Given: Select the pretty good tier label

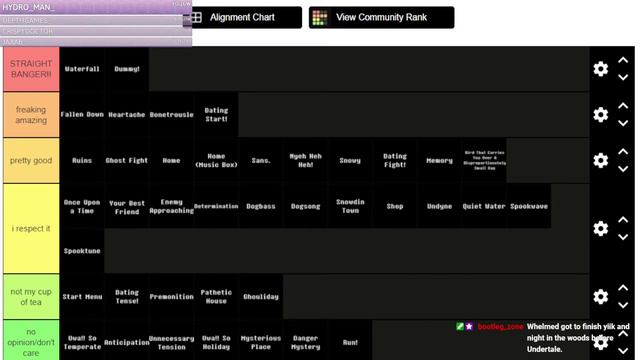Looking at the screenshot, I should tap(31, 160).
